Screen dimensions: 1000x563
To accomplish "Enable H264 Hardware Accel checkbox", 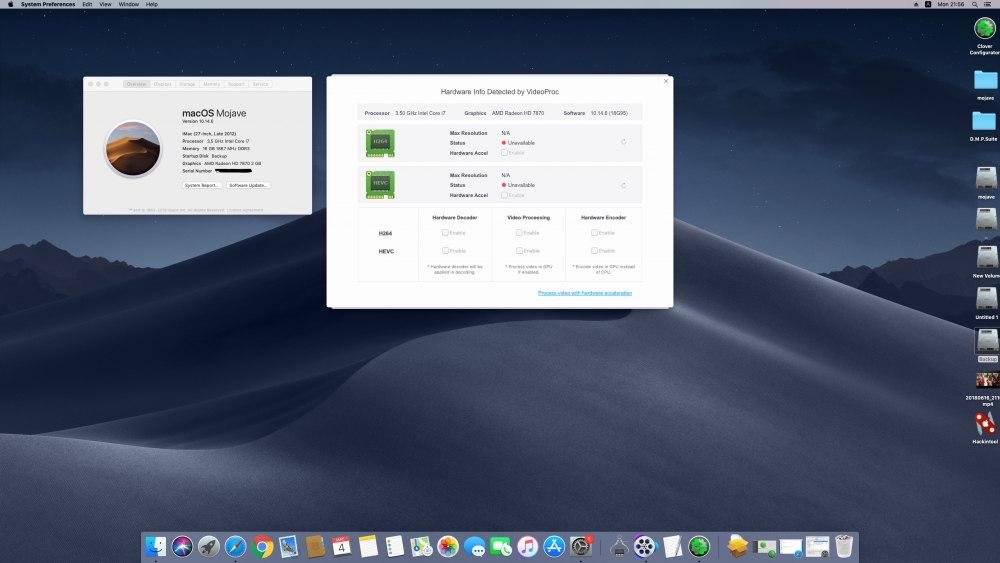I will click(x=504, y=153).
